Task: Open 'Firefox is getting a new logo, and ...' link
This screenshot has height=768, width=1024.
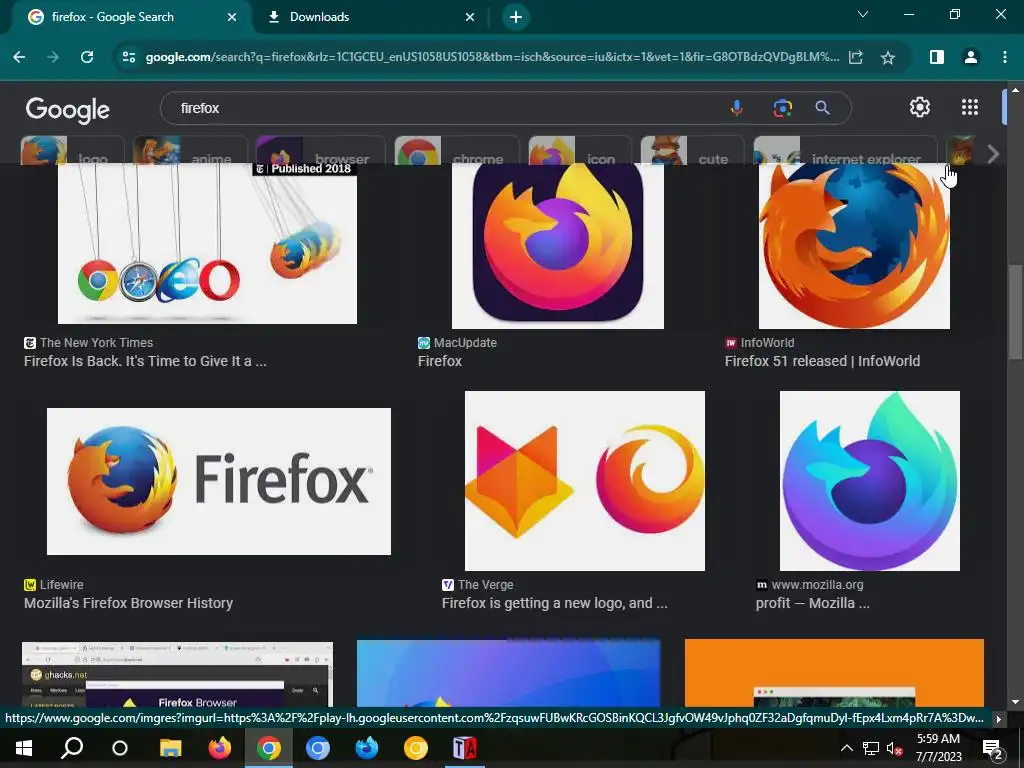Action: (554, 603)
